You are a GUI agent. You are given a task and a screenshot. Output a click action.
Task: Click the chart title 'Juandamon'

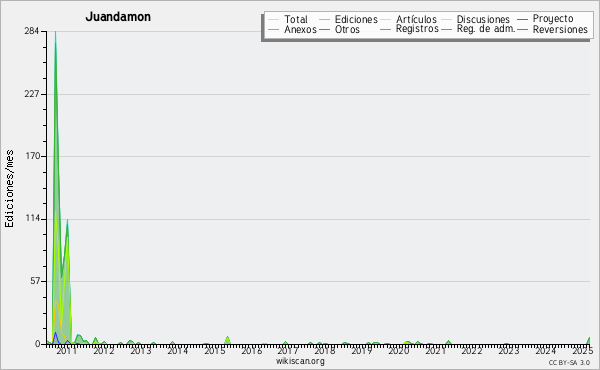pos(118,17)
